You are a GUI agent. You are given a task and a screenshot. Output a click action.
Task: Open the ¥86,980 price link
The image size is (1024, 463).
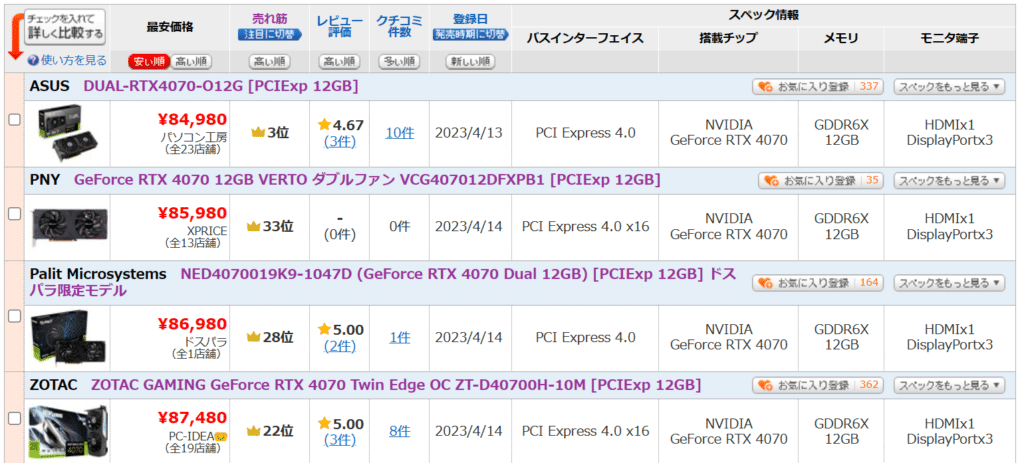[x=192, y=324]
